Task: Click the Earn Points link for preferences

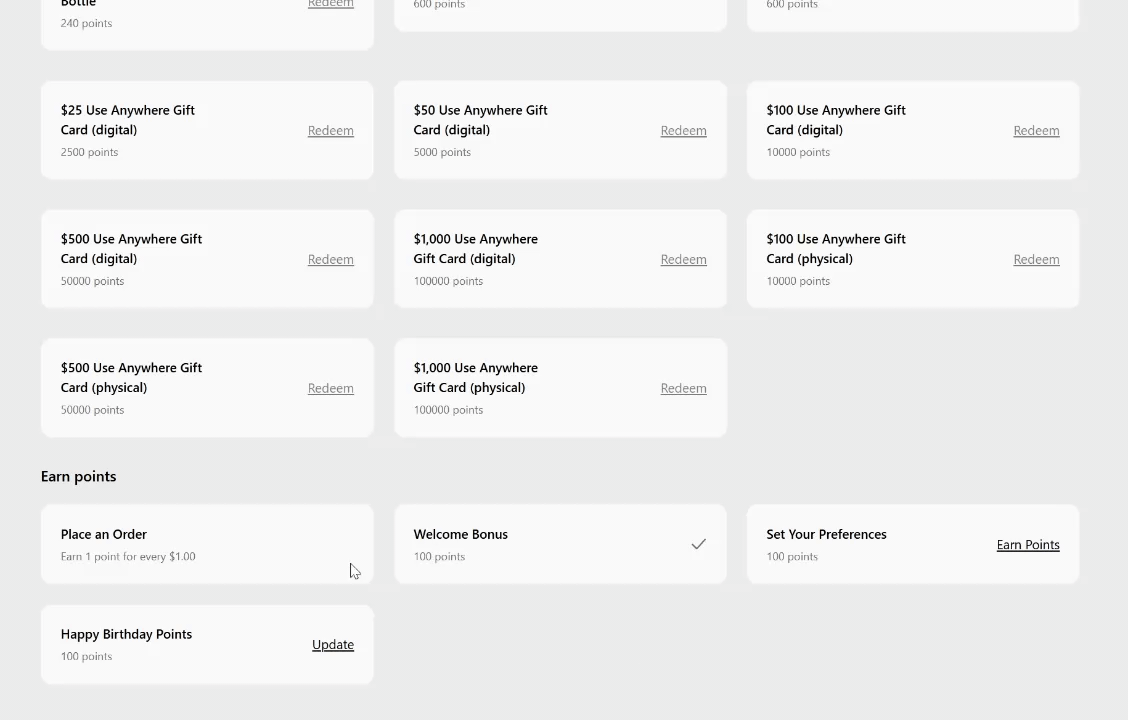Action: tap(1028, 545)
